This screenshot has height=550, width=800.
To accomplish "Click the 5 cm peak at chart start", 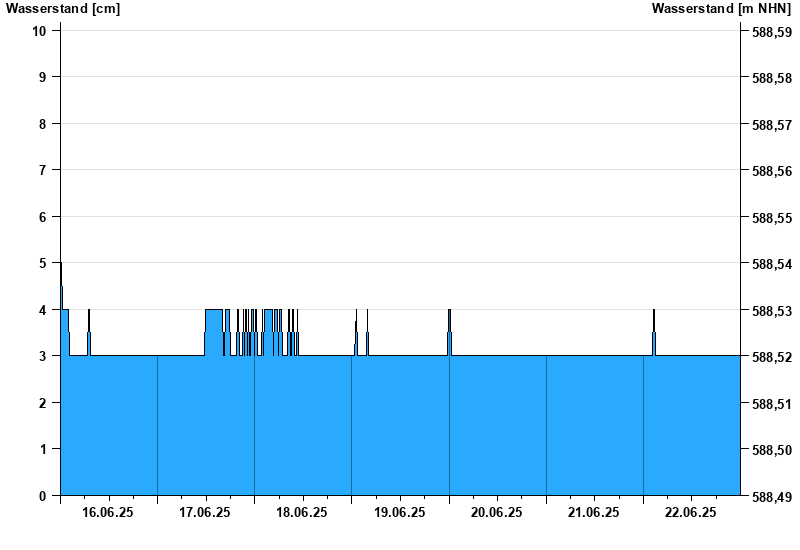I will pyautogui.click(x=61, y=275).
